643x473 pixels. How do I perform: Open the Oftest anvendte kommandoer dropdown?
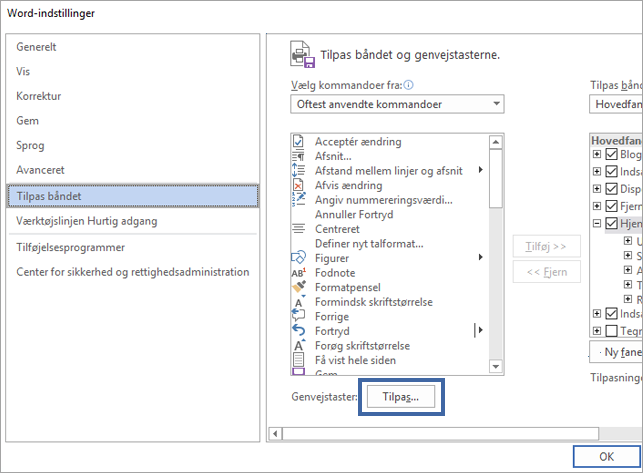tap(397, 104)
